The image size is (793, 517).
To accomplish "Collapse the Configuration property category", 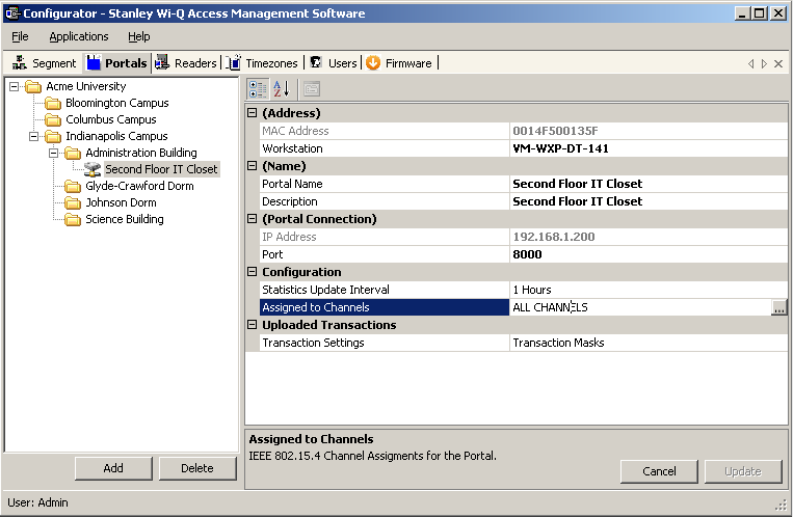I will pos(252,272).
